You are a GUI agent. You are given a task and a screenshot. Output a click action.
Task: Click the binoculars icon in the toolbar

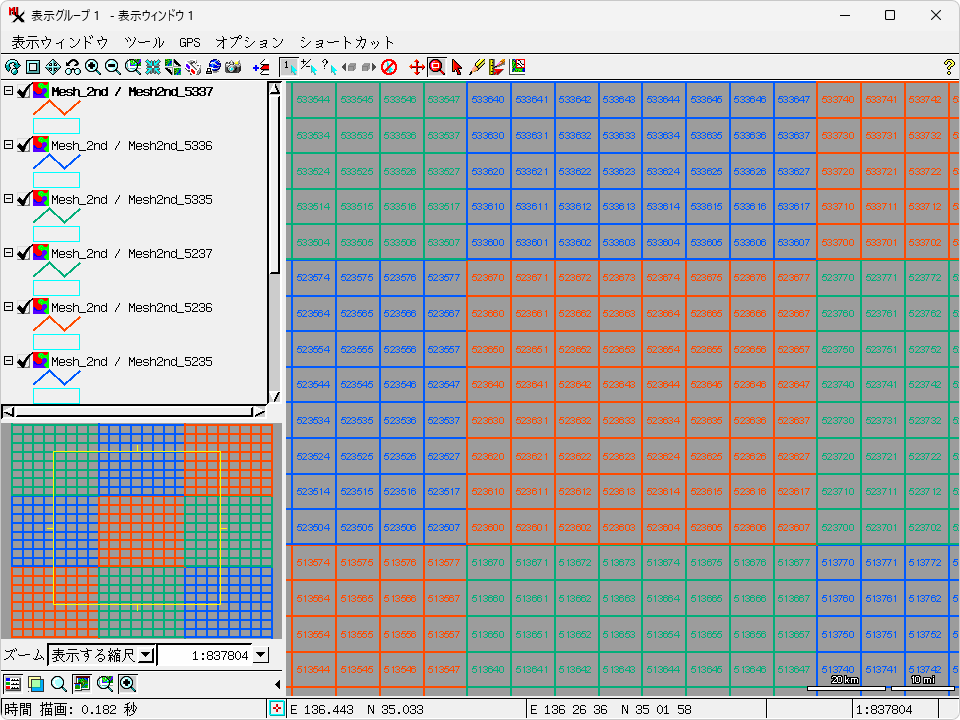pyautogui.click(x=73, y=67)
